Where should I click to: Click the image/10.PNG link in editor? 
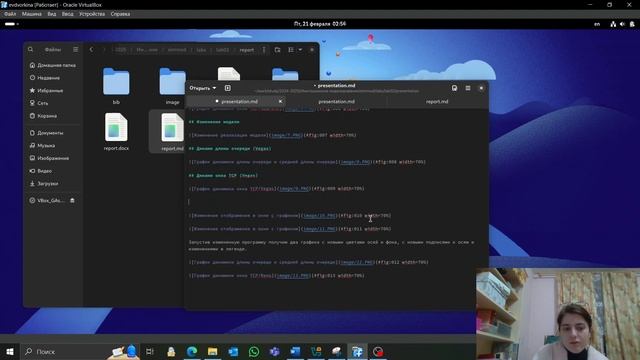pyautogui.click(x=320, y=216)
